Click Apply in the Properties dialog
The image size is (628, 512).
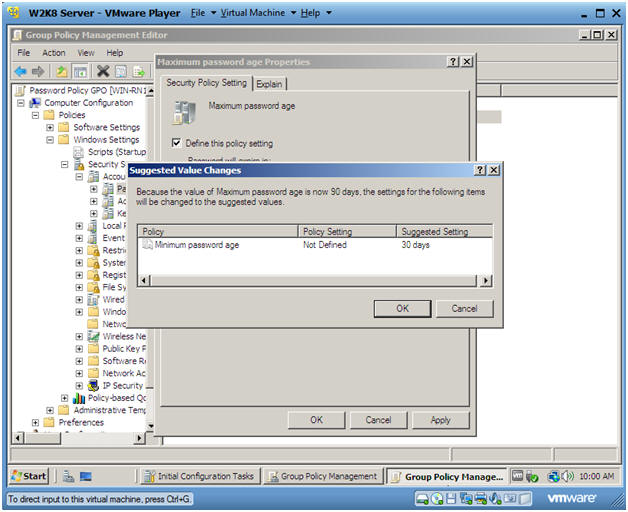point(441,420)
